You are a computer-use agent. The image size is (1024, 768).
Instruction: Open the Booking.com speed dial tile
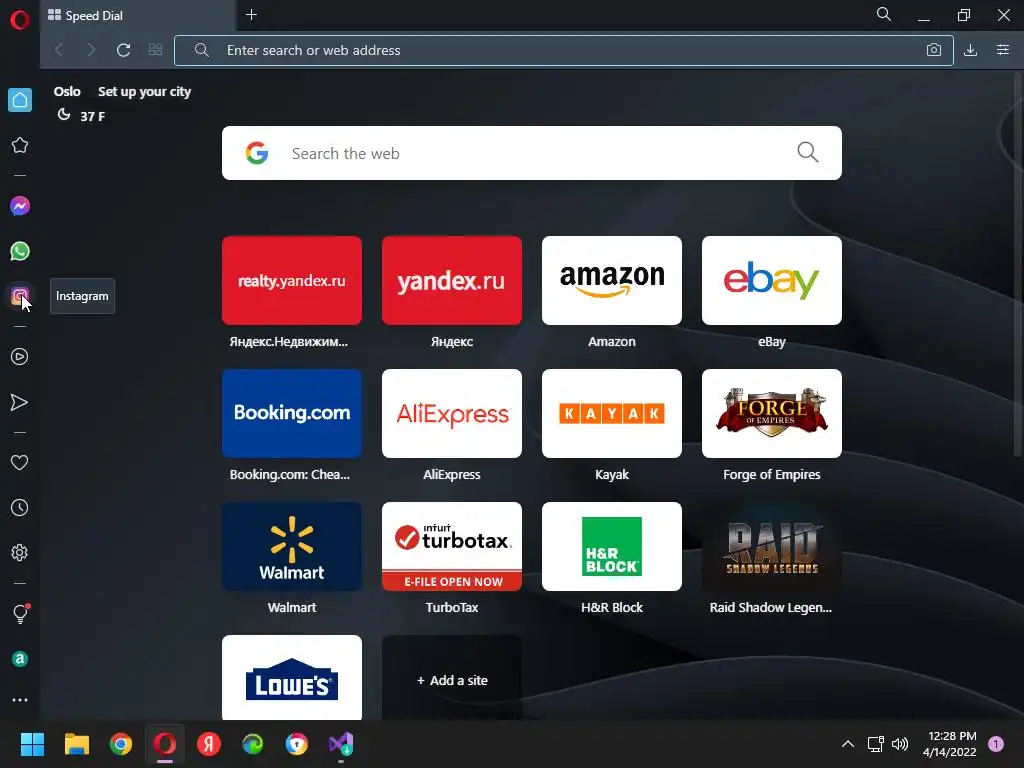pos(292,413)
